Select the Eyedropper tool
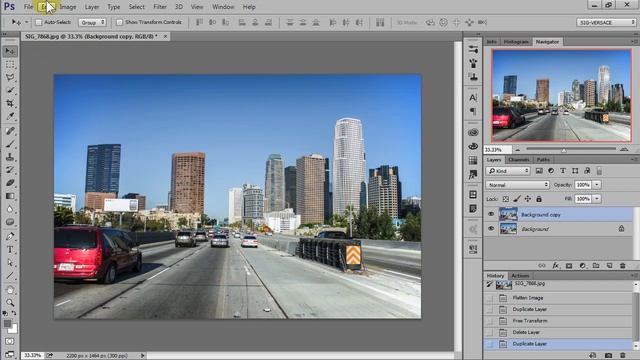 (x=10, y=116)
